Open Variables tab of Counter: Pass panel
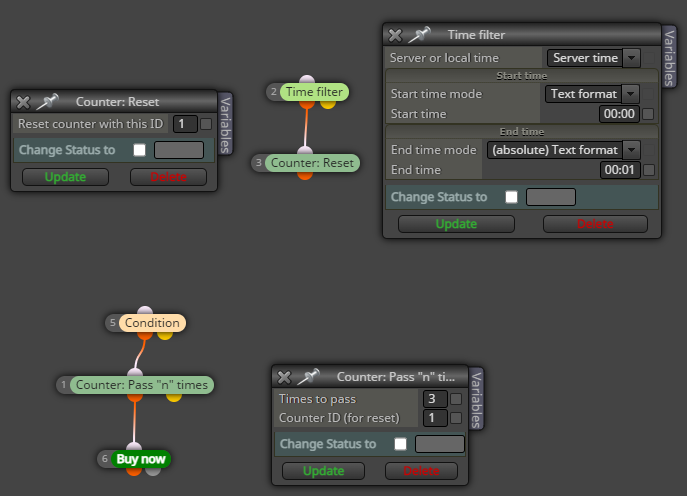Viewport: 687px width, 496px height. pos(477,399)
